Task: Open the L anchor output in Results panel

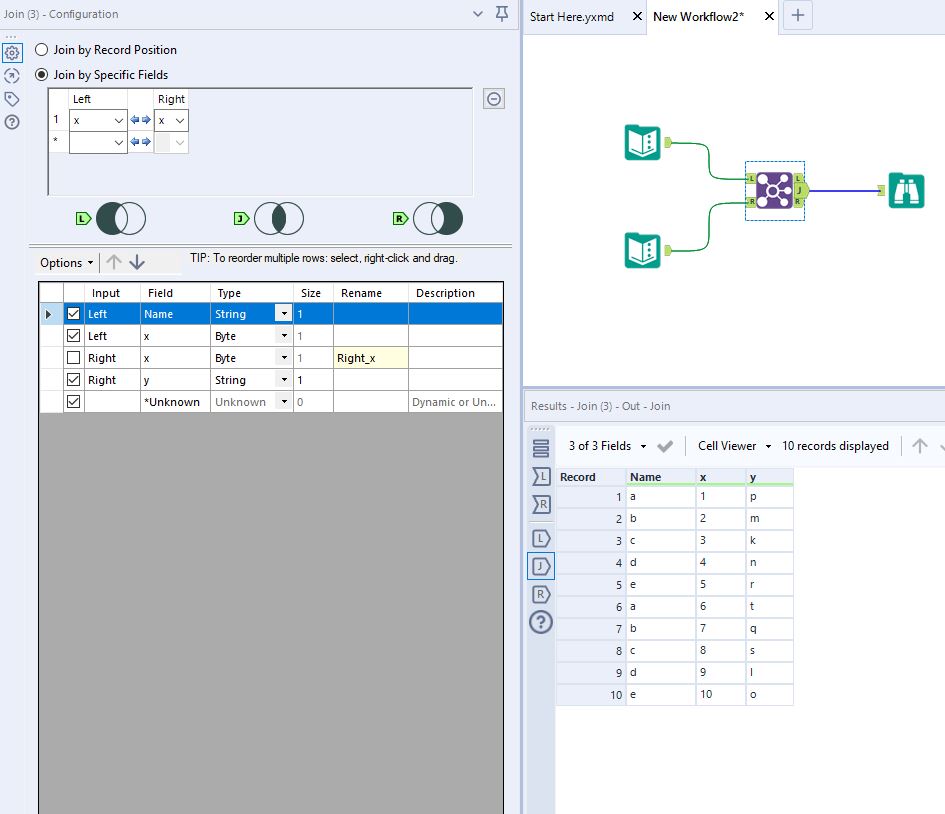Action: (x=540, y=538)
